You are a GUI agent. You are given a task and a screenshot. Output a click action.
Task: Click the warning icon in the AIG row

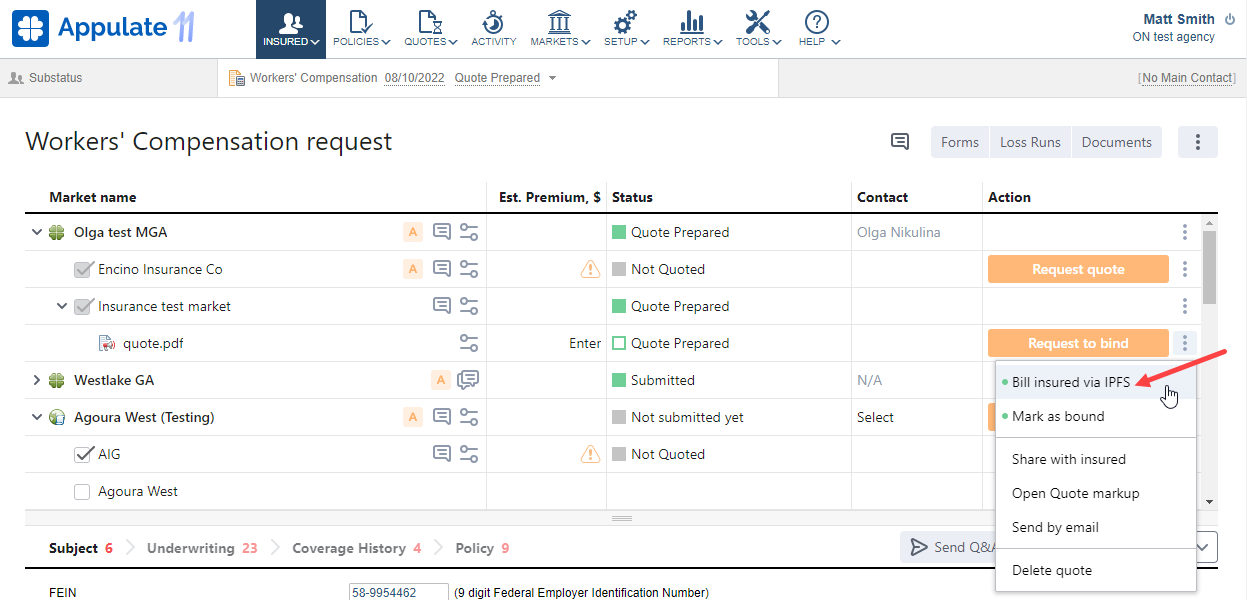(591, 454)
